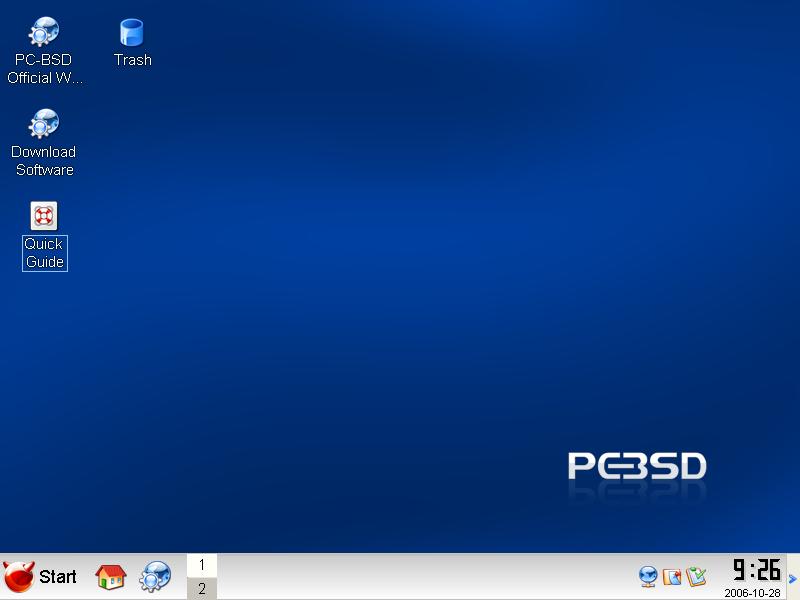Select virtual desktop 1 in the pager

201,565
